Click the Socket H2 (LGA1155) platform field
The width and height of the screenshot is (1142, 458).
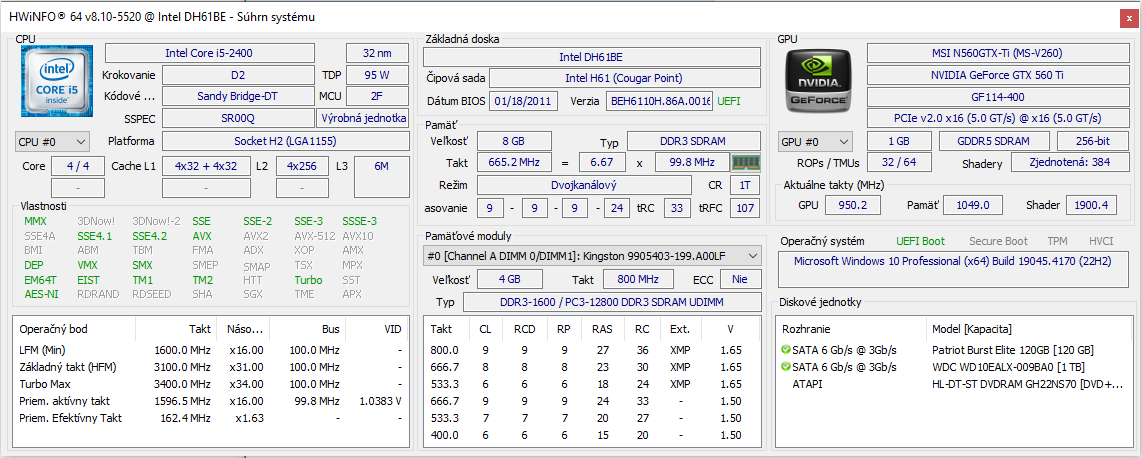pyautogui.click(x=285, y=141)
